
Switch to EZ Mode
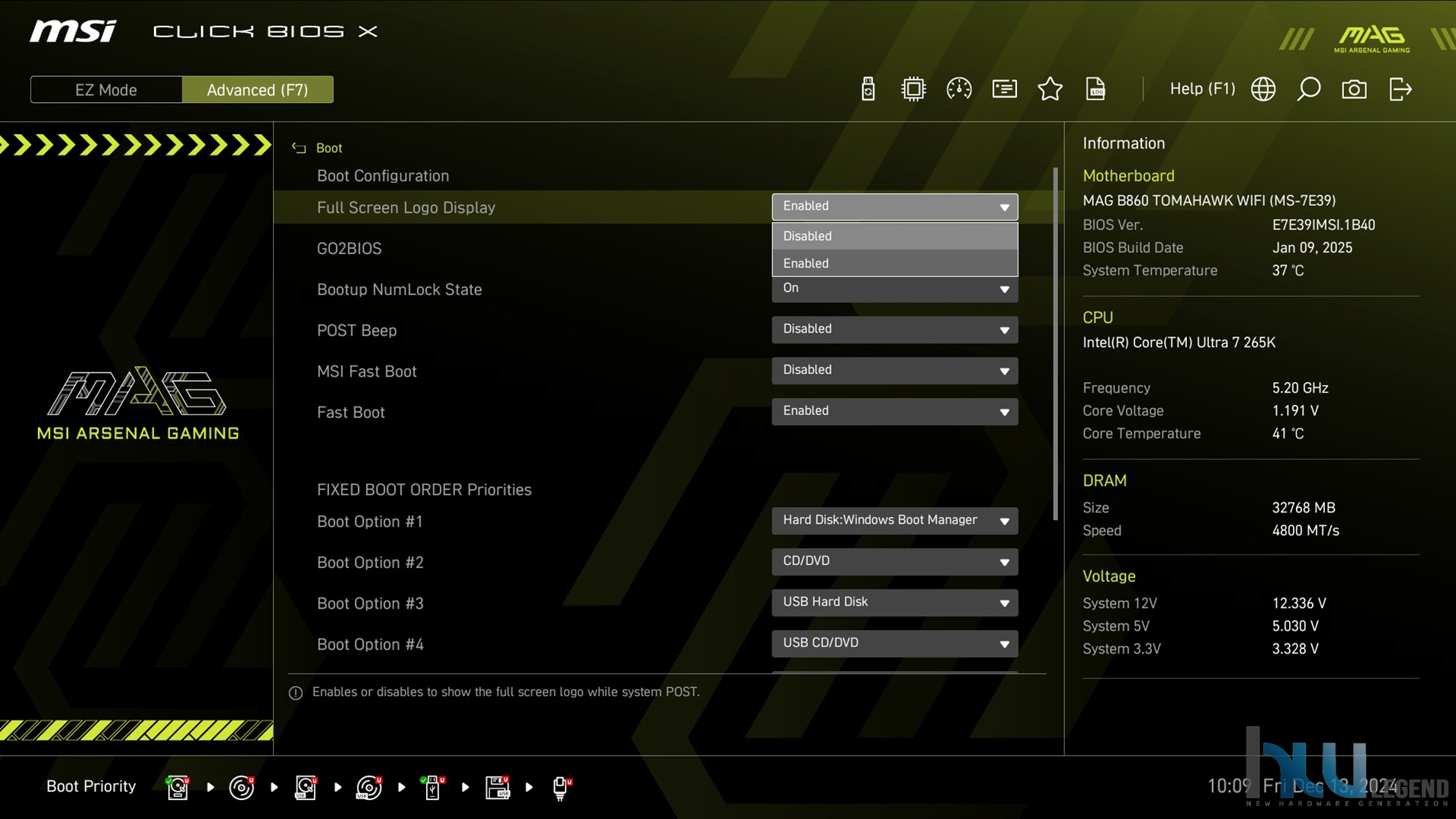[x=106, y=89]
